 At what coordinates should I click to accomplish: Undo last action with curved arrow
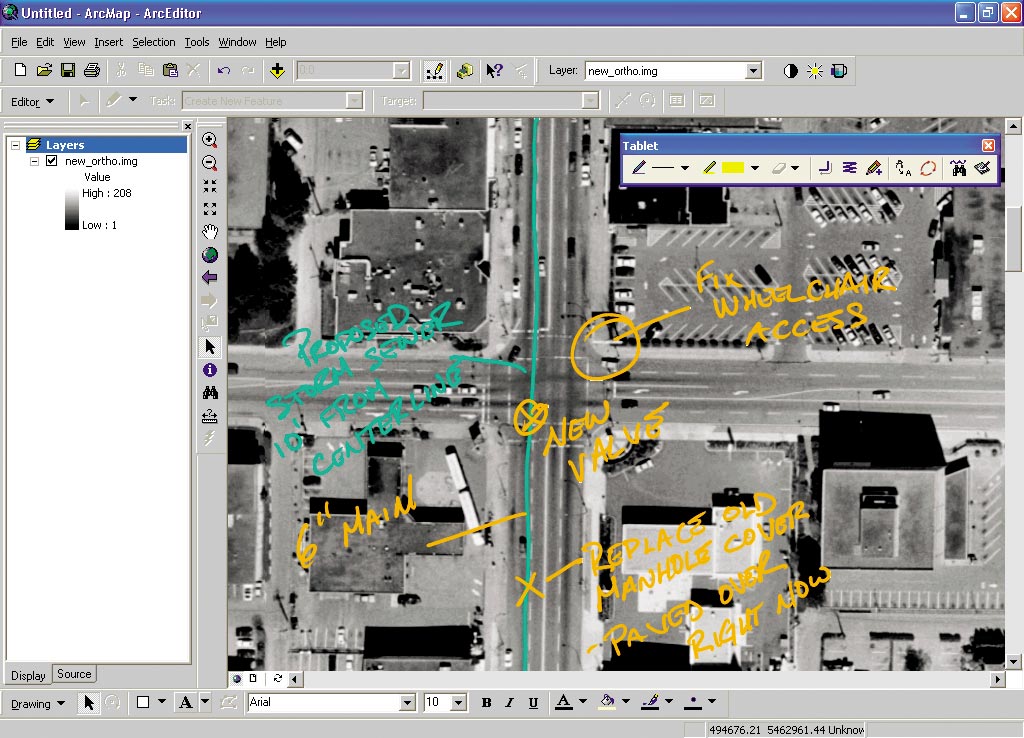[x=224, y=71]
